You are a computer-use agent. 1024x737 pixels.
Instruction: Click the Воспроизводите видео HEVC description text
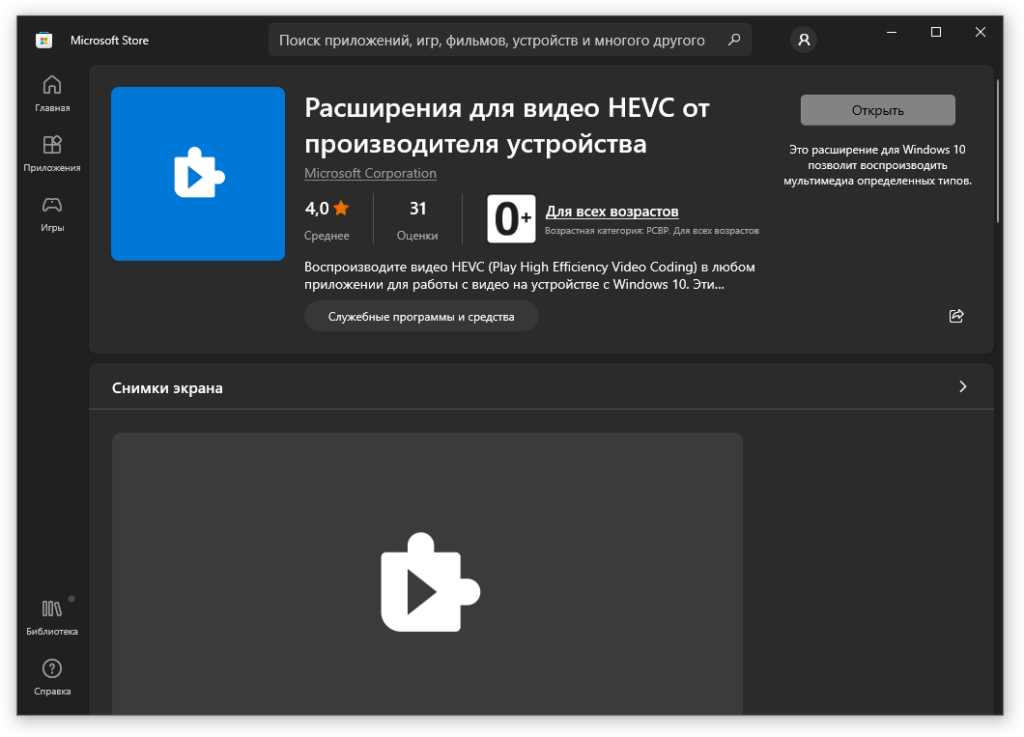(x=530, y=275)
